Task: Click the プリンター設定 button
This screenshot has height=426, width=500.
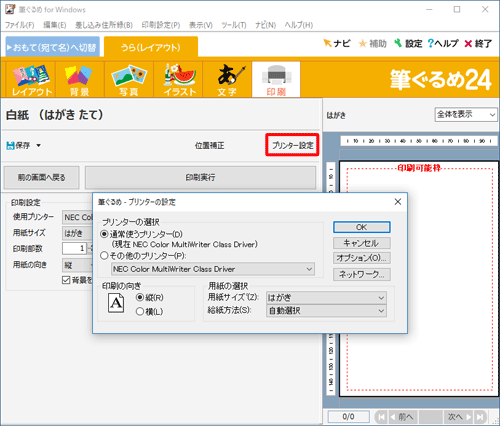Action: point(292,145)
